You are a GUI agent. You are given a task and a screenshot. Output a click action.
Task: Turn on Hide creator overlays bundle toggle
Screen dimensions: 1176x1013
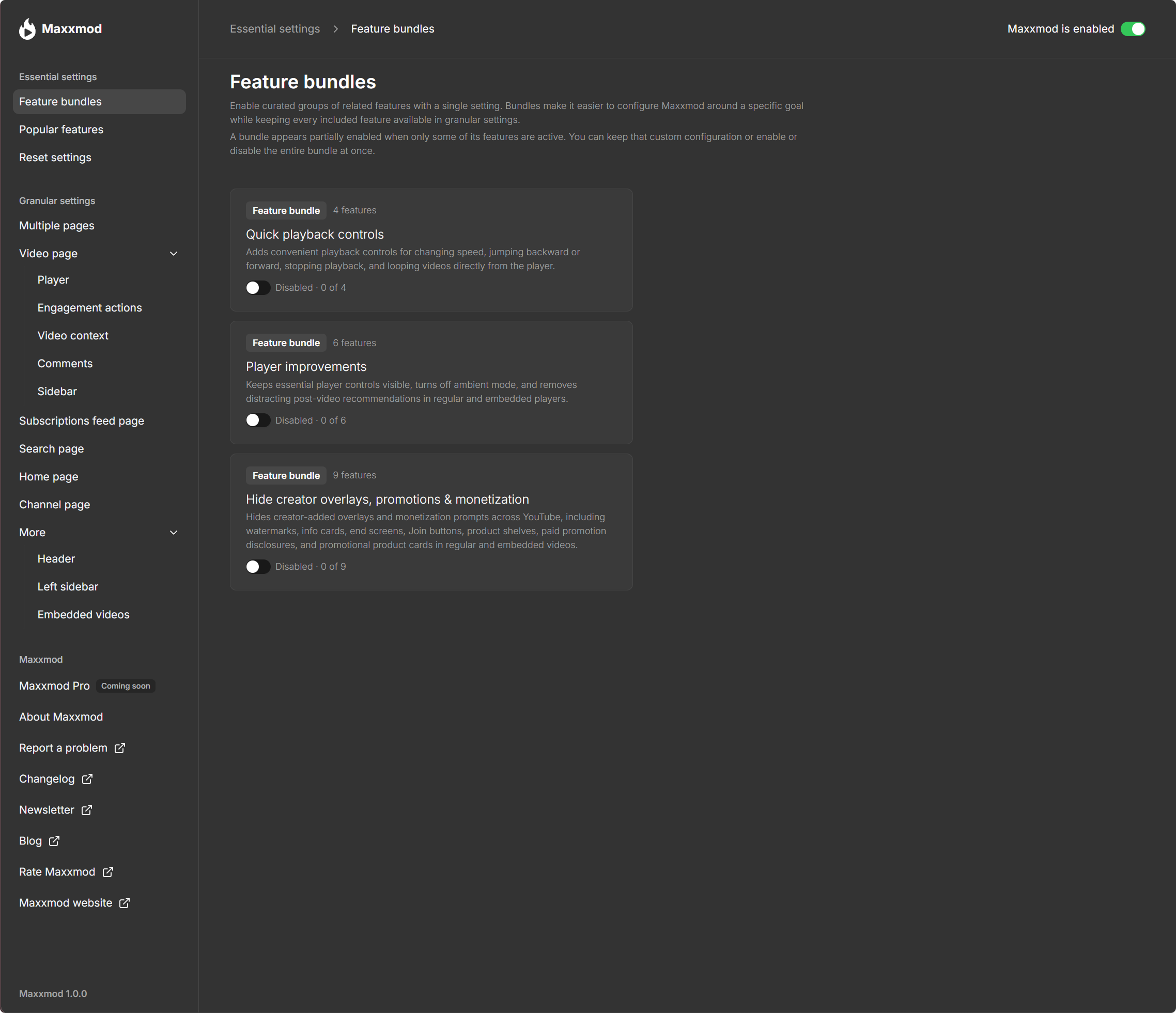[258, 566]
